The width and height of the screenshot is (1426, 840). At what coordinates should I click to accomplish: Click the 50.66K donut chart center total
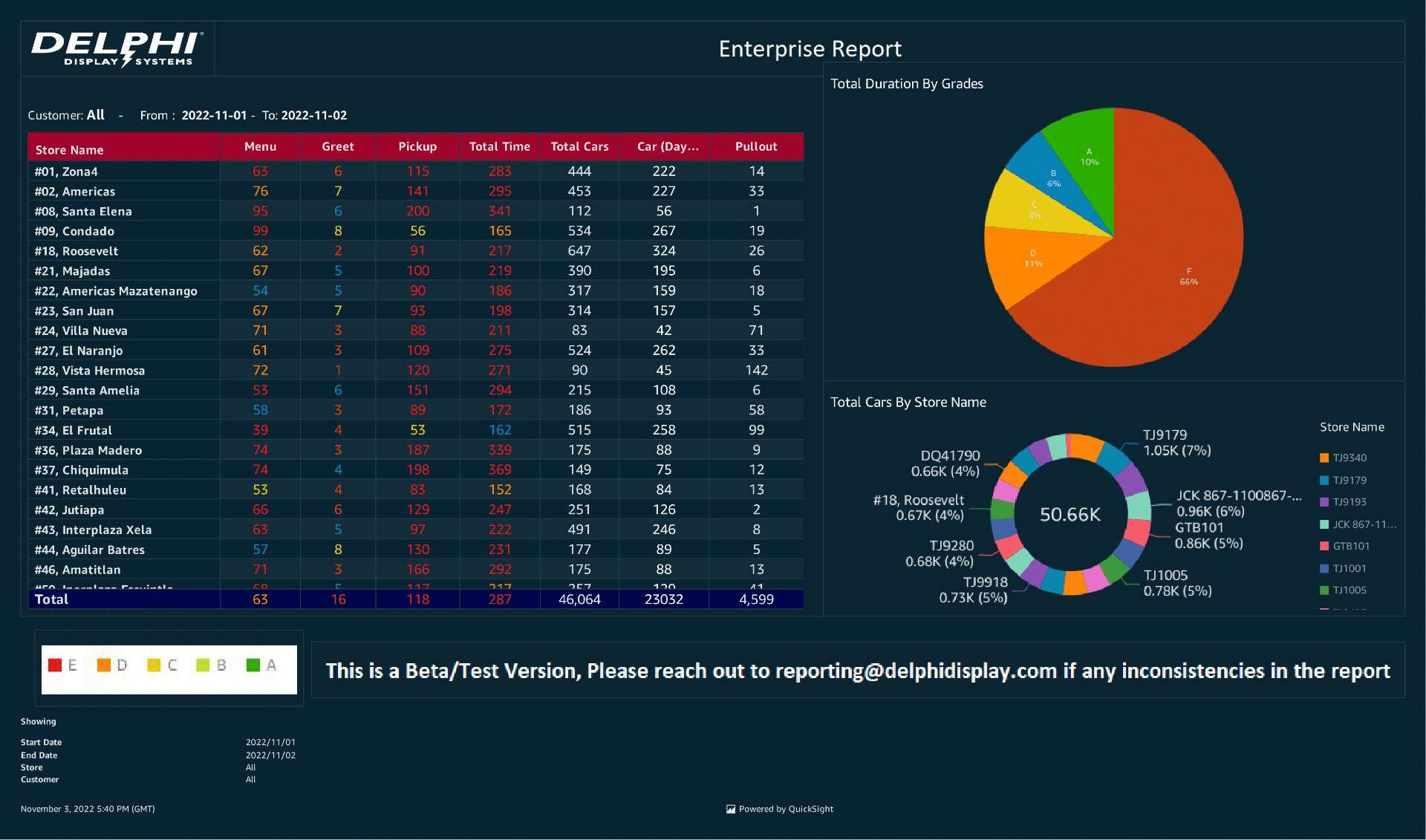[x=1069, y=514]
